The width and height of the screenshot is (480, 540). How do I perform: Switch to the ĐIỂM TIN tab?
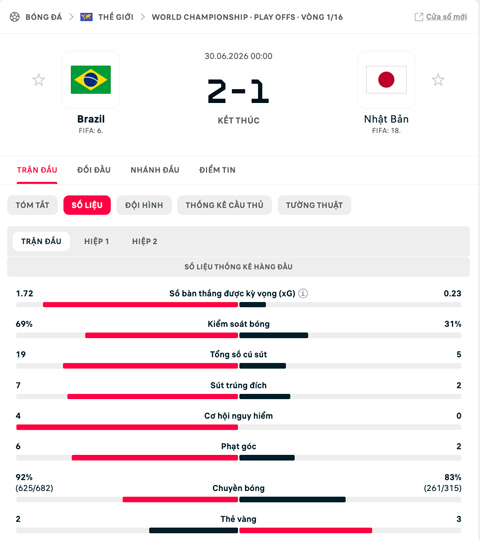coord(217,170)
